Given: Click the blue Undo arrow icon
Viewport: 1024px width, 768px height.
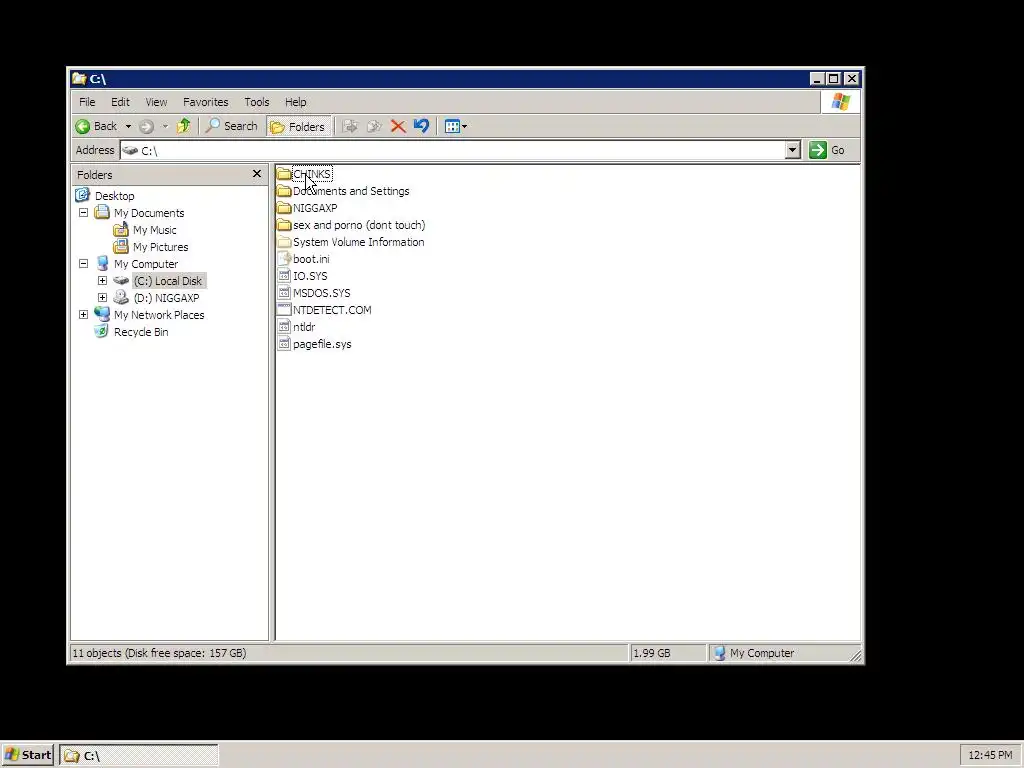Looking at the screenshot, I should (x=421, y=126).
